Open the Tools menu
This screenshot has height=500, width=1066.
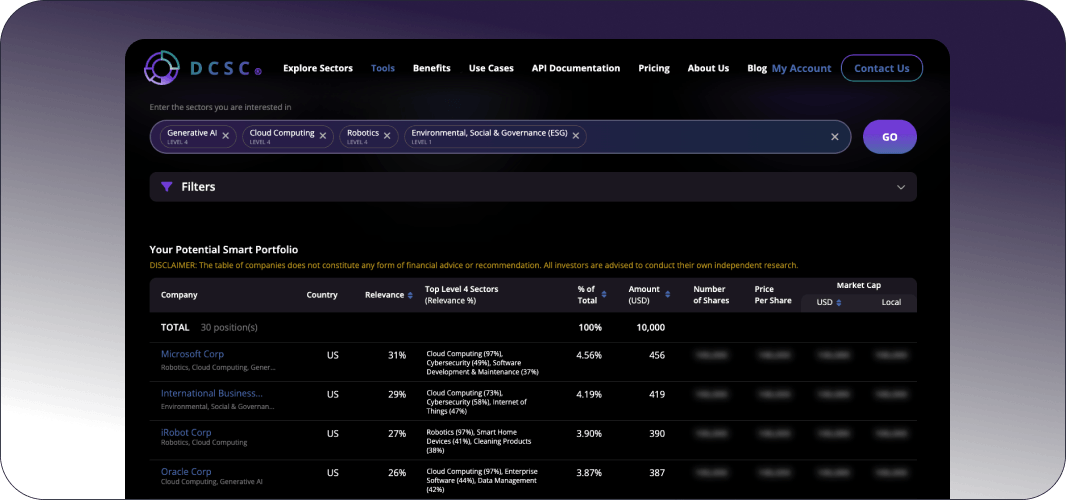tap(383, 68)
